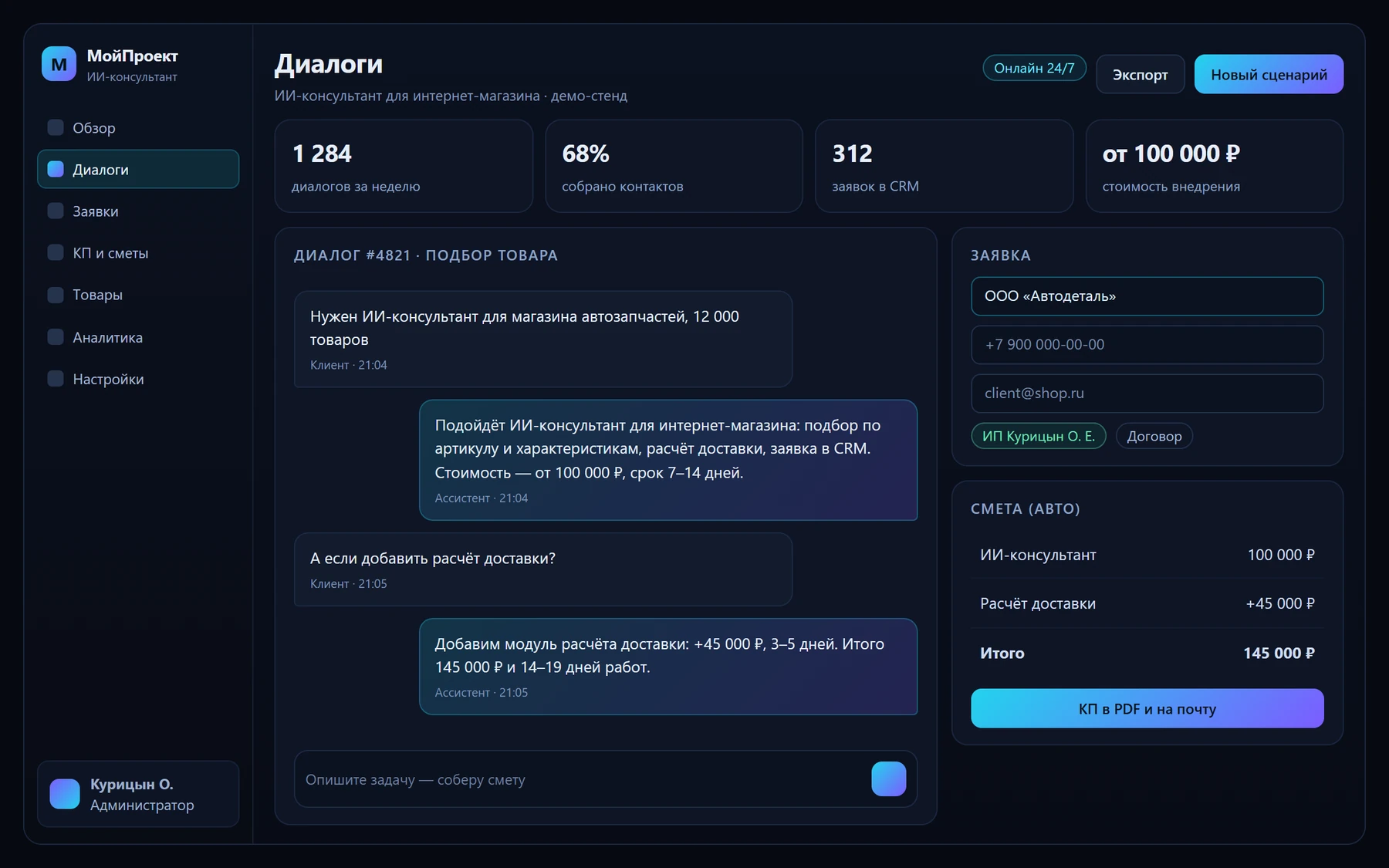Click the client@shop.ru email field
Image resolution: width=1389 pixels, height=868 pixels.
pos(1147,393)
